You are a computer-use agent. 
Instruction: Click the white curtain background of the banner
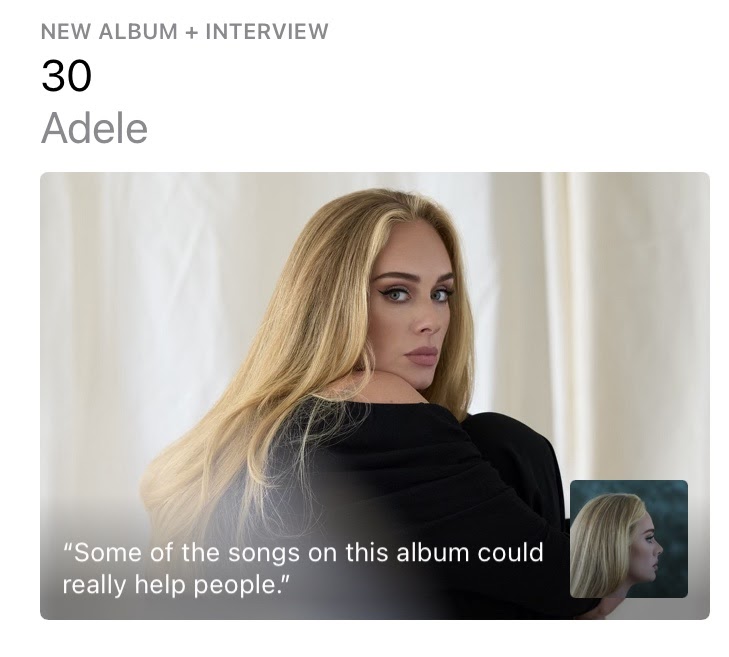[604, 302]
